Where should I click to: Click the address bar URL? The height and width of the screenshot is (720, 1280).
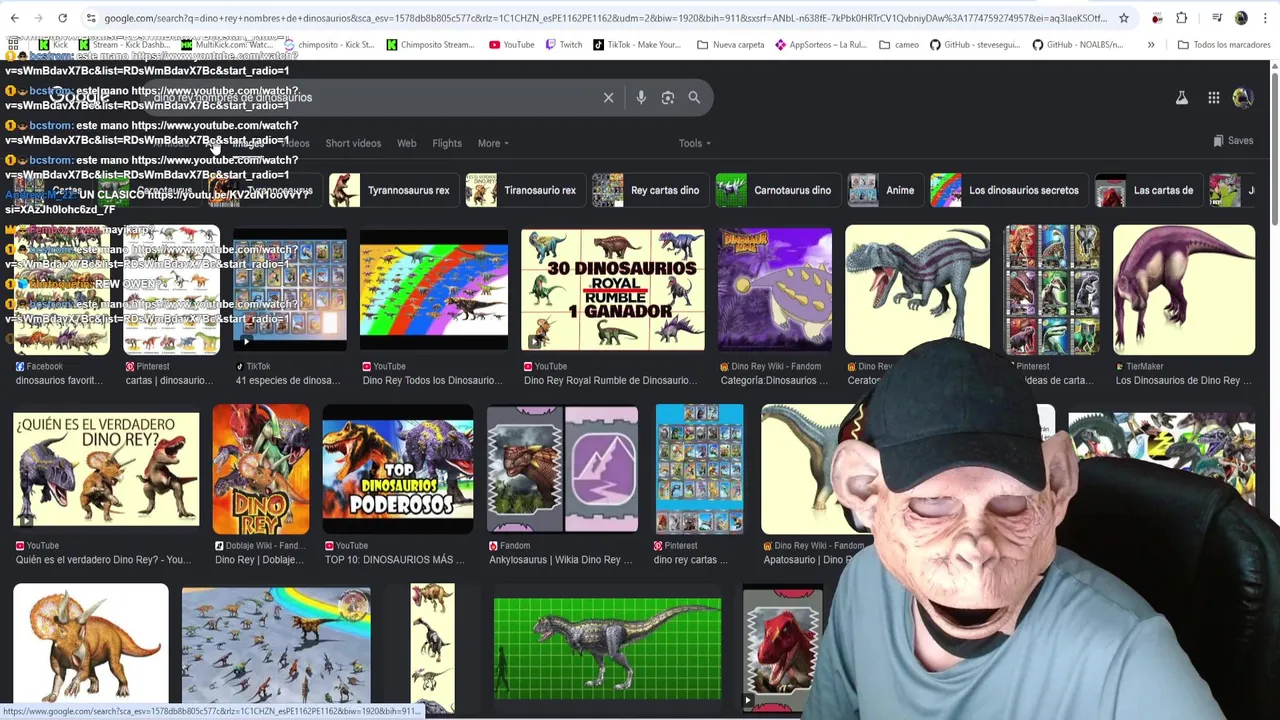point(604,18)
